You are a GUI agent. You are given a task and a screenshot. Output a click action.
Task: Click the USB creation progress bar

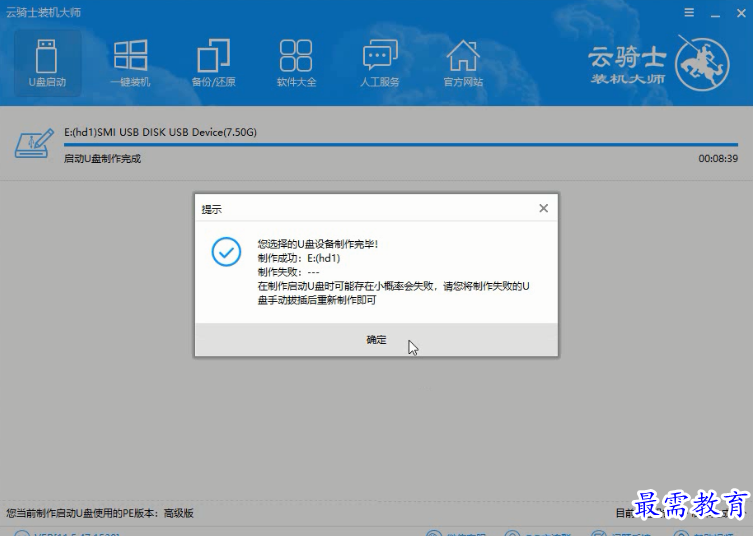coord(401,144)
